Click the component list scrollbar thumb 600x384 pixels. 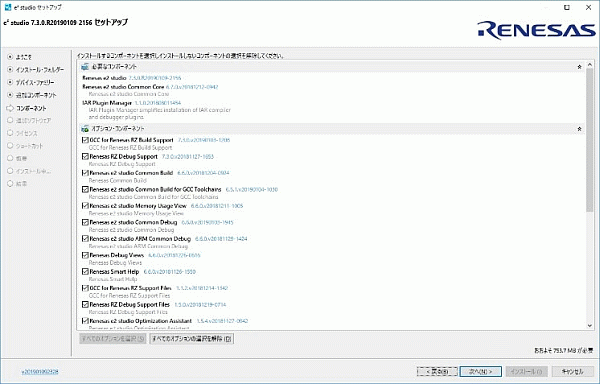tap(590, 140)
